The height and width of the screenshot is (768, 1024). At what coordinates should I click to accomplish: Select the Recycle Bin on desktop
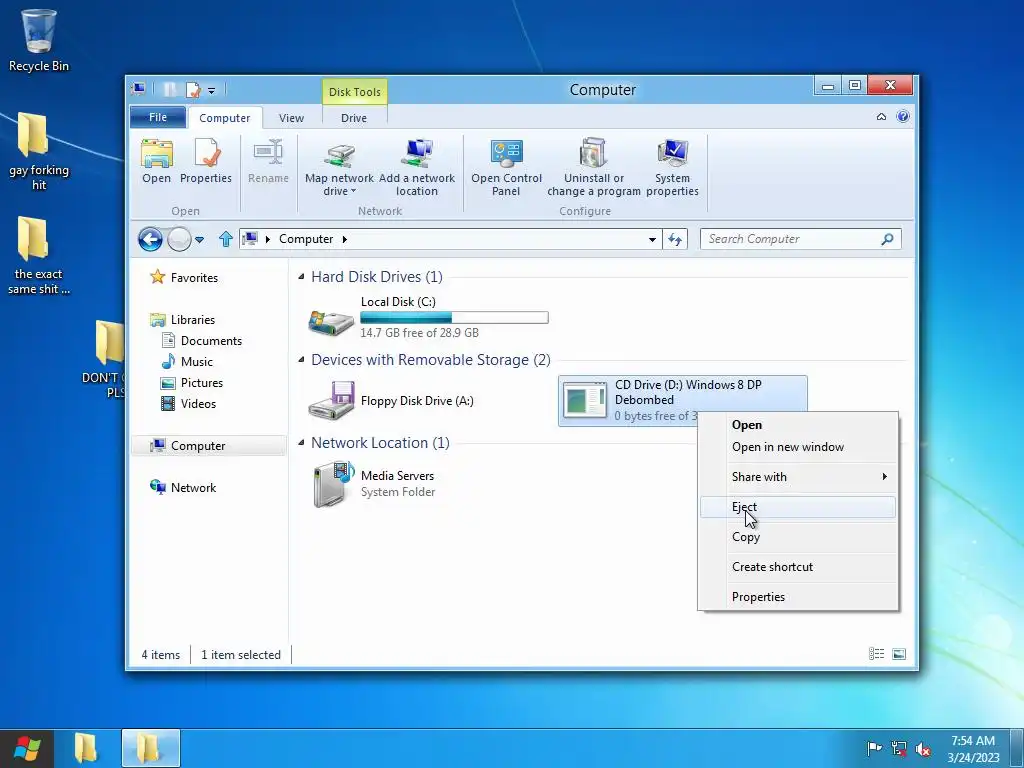39,40
